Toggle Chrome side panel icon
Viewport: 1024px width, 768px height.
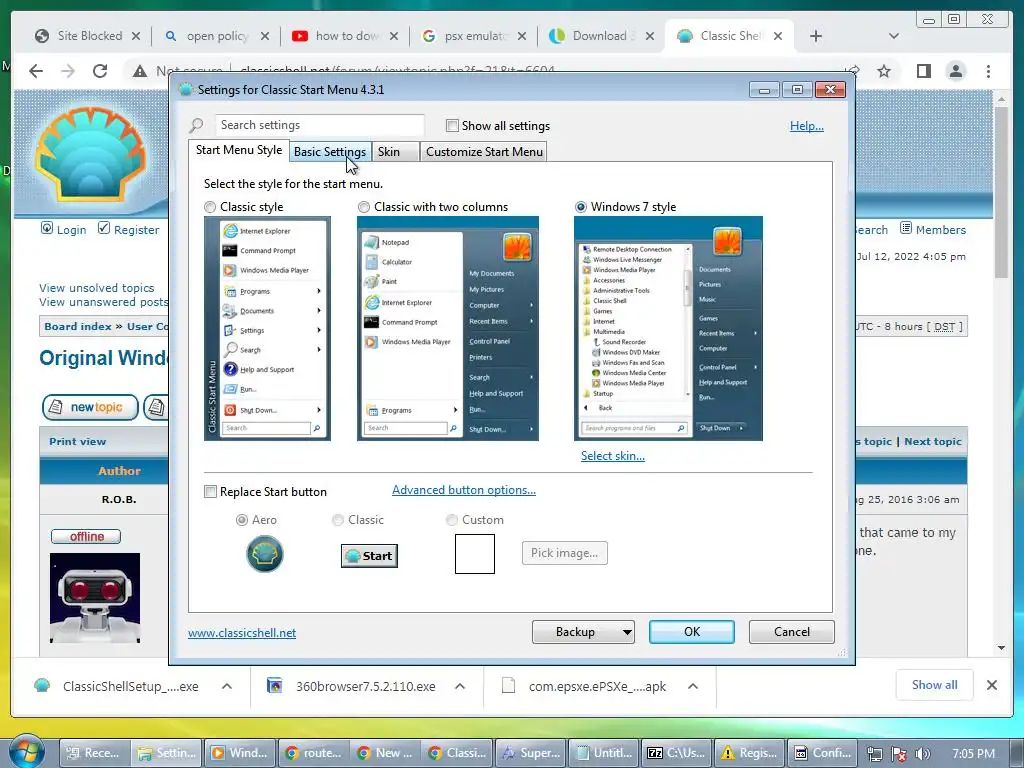[923, 71]
